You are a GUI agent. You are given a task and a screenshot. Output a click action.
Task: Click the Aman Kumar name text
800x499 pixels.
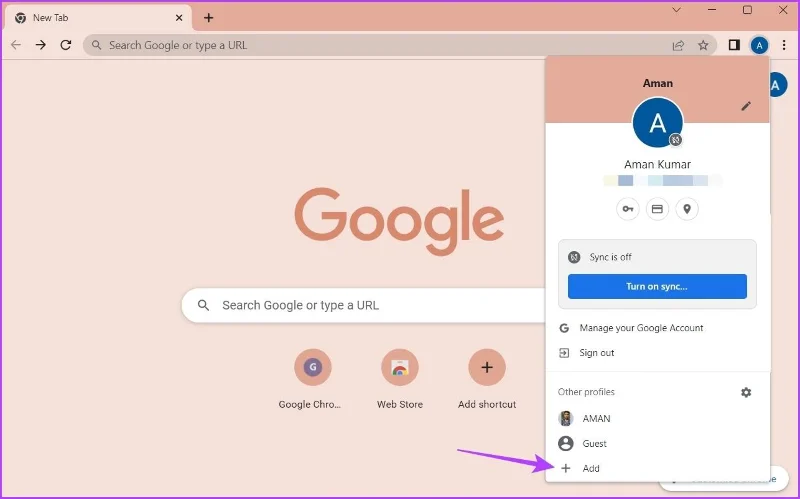point(658,164)
